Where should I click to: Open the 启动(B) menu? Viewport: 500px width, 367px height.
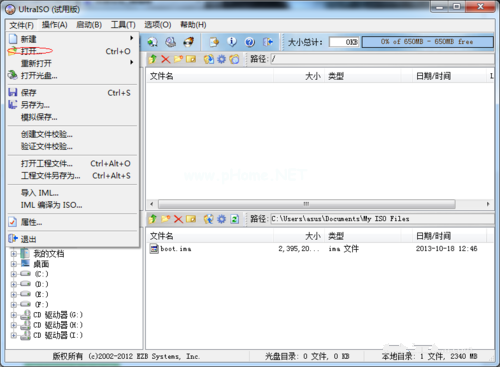tap(89, 25)
